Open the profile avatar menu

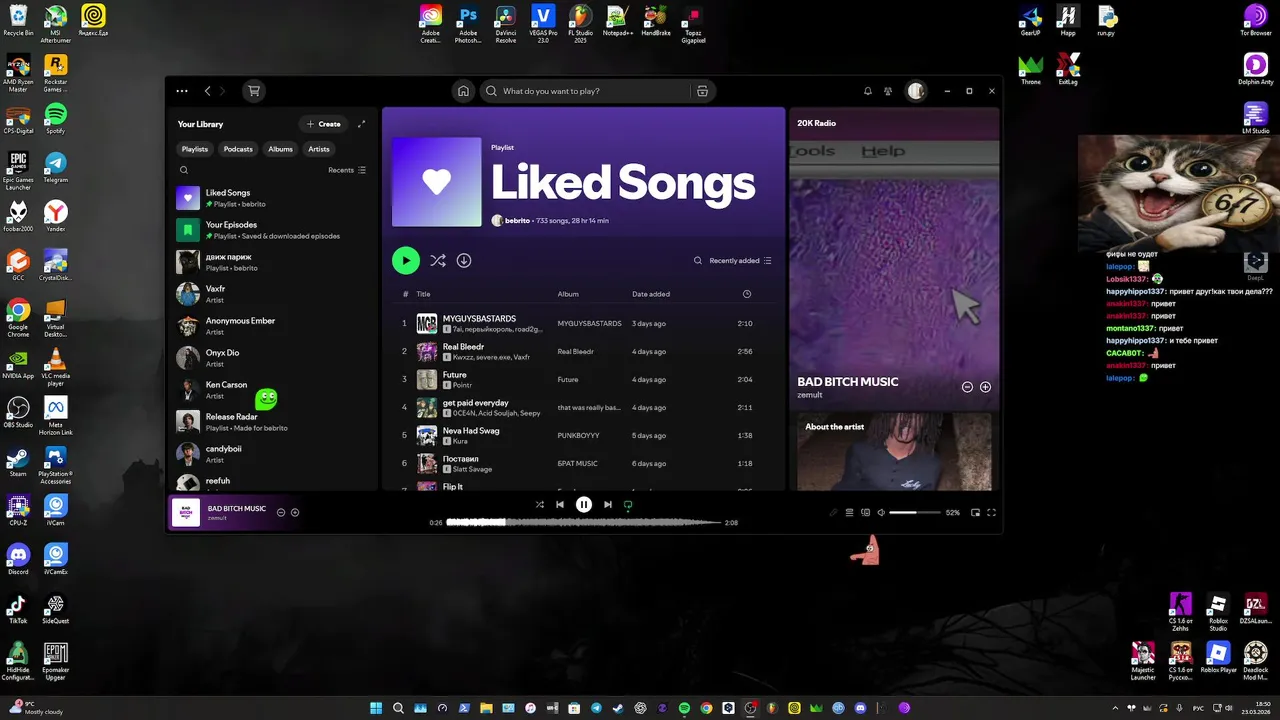[916, 91]
